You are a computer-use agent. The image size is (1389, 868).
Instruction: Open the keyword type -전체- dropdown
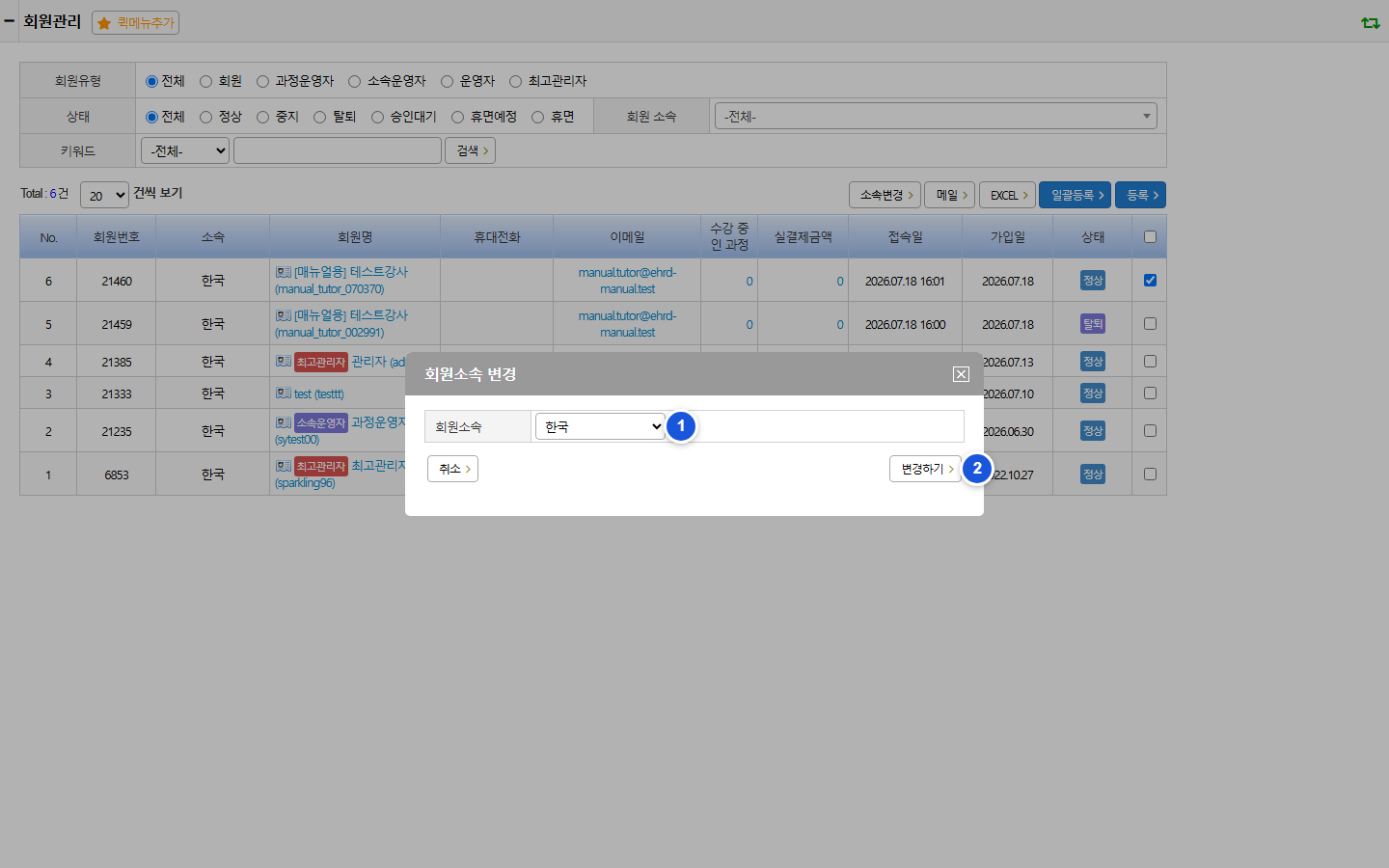click(185, 150)
